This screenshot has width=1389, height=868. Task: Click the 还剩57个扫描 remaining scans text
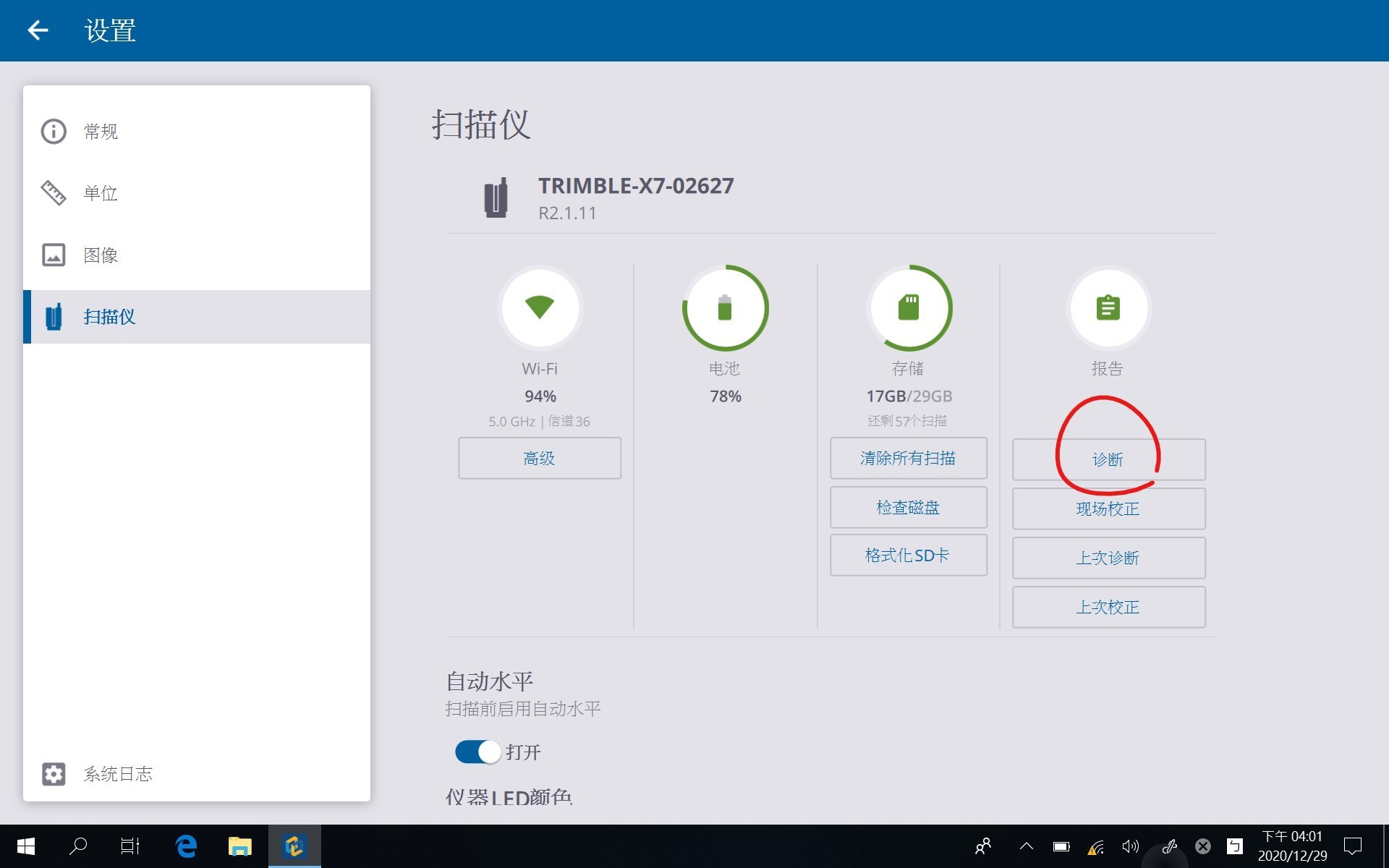coord(907,421)
